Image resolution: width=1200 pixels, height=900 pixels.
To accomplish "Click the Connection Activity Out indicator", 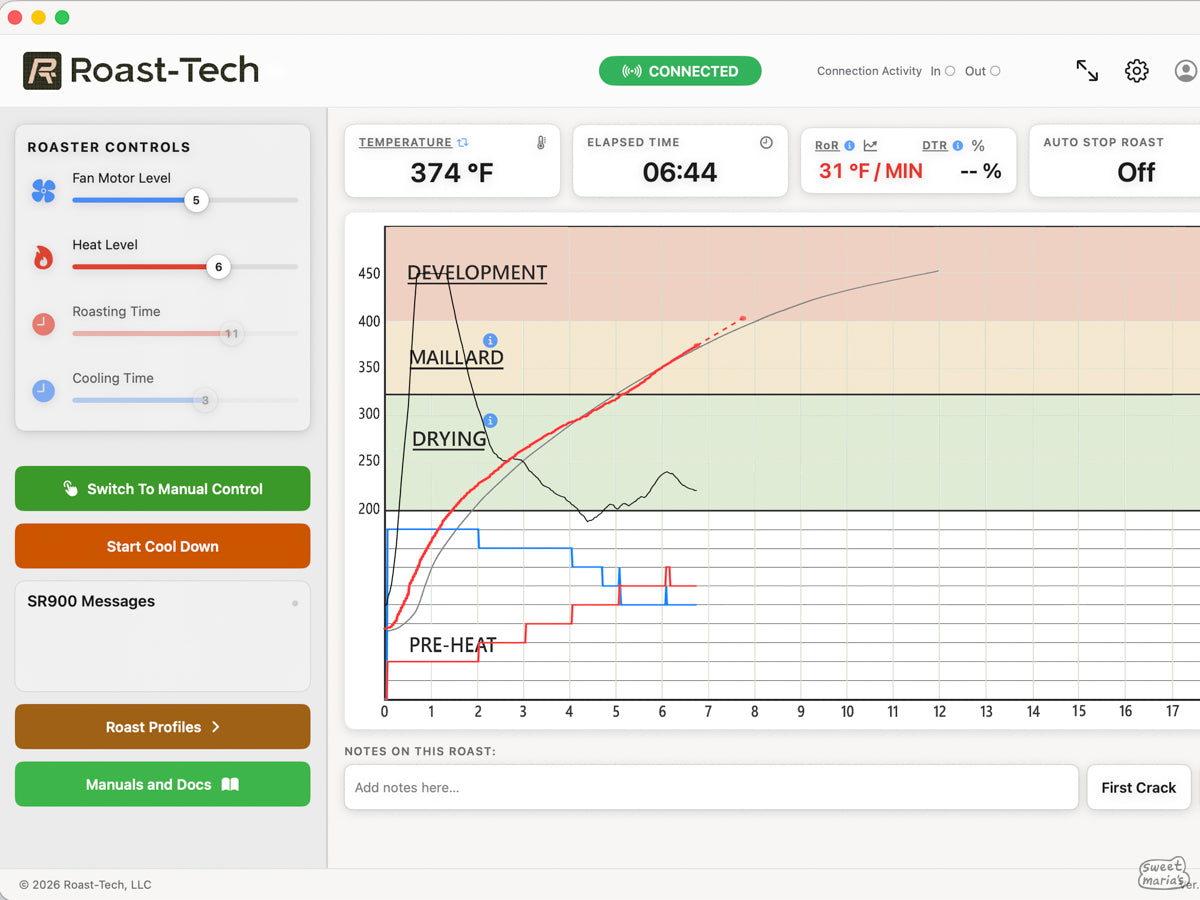I will tap(995, 71).
